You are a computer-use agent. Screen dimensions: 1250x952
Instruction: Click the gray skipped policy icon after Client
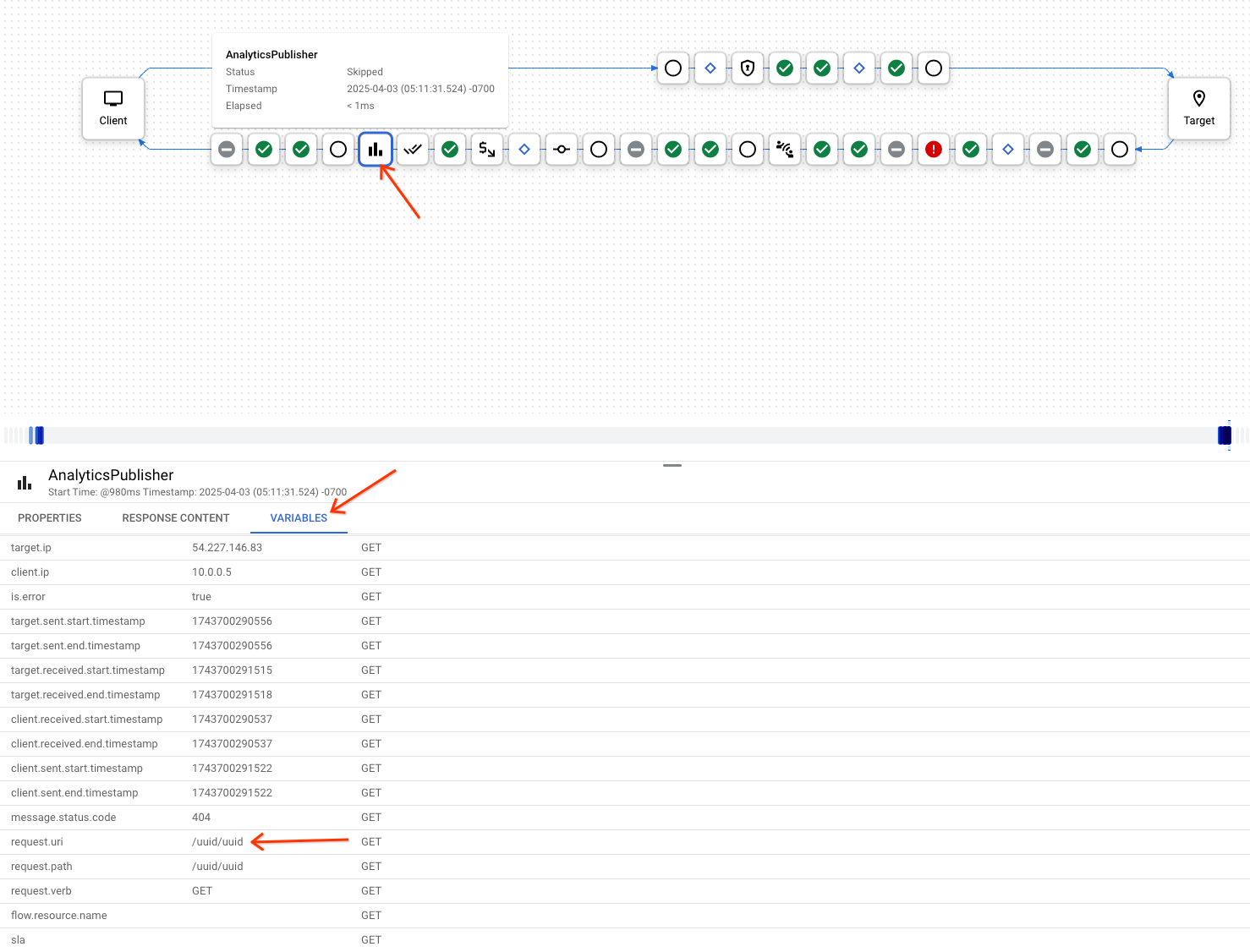click(227, 149)
